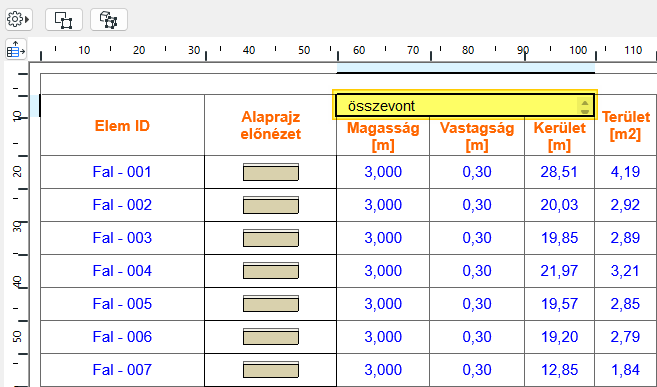Image resolution: width=657 pixels, height=387 pixels.
Task: Select the Terület [m2] column header
Action: (x=626, y=125)
